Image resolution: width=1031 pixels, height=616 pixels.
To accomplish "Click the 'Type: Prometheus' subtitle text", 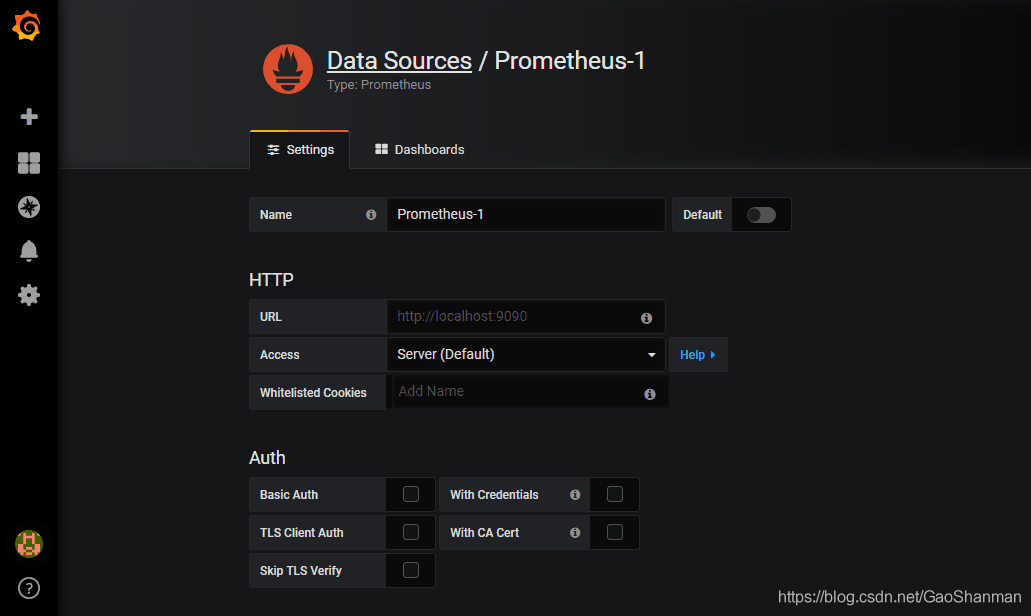I will click(379, 85).
